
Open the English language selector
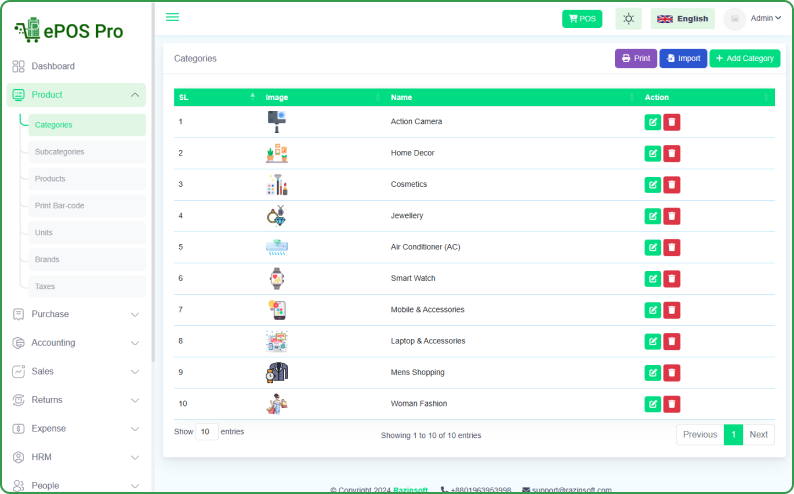click(x=682, y=18)
